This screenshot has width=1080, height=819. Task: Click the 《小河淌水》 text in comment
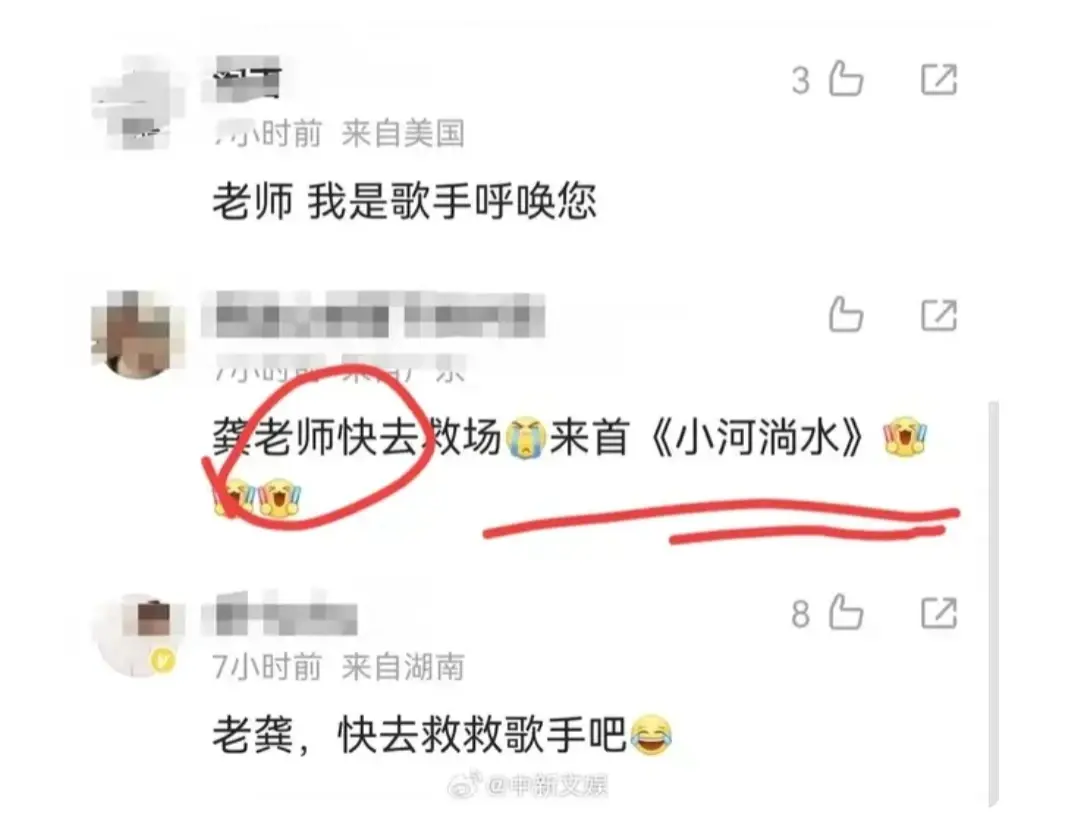click(x=758, y=438)
